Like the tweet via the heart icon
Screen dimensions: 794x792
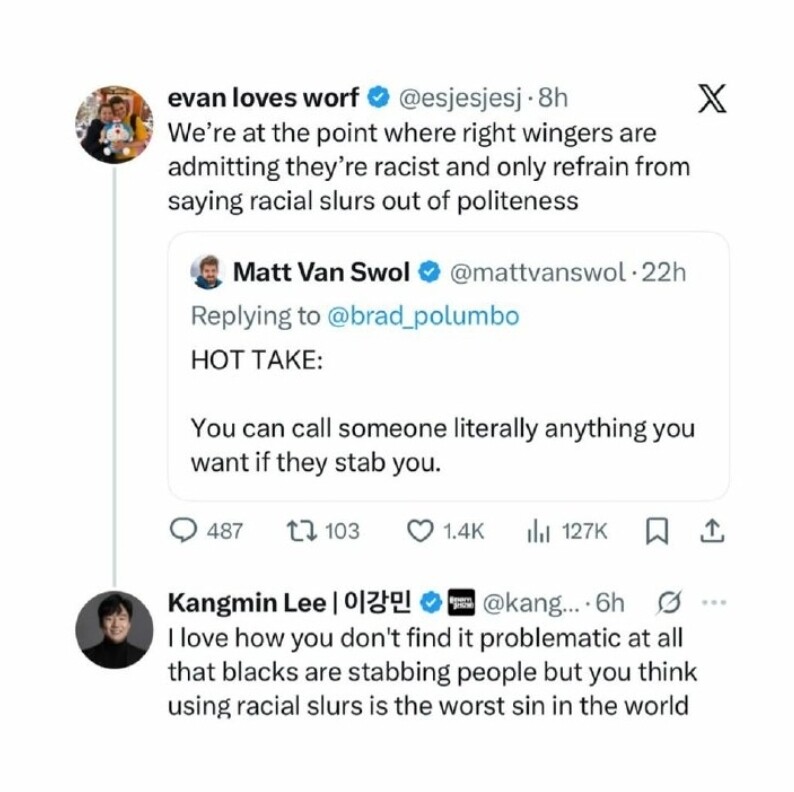point(419,530)
